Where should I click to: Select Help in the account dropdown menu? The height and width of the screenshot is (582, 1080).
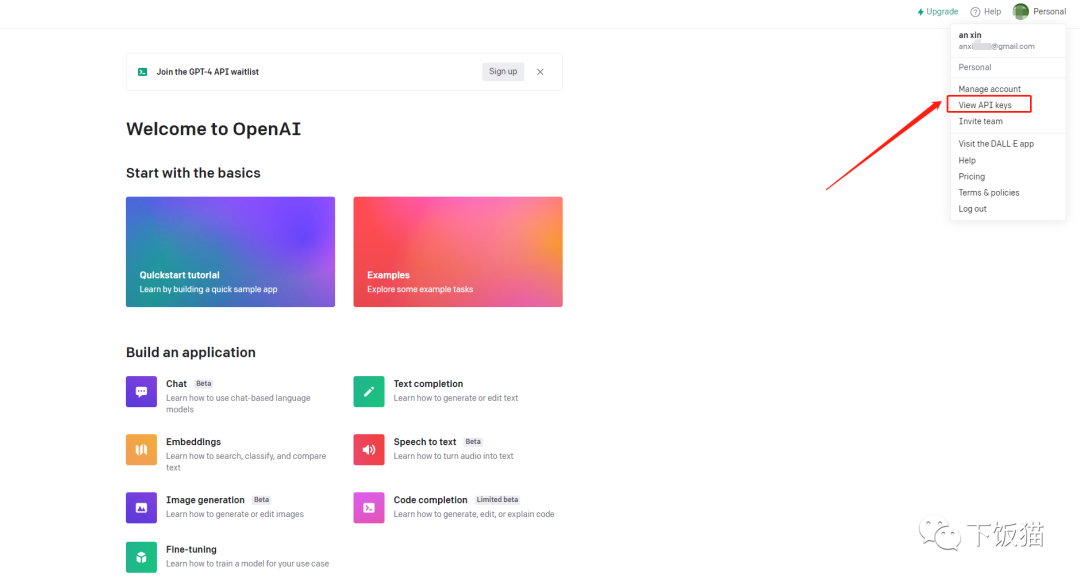click(967, 160)
